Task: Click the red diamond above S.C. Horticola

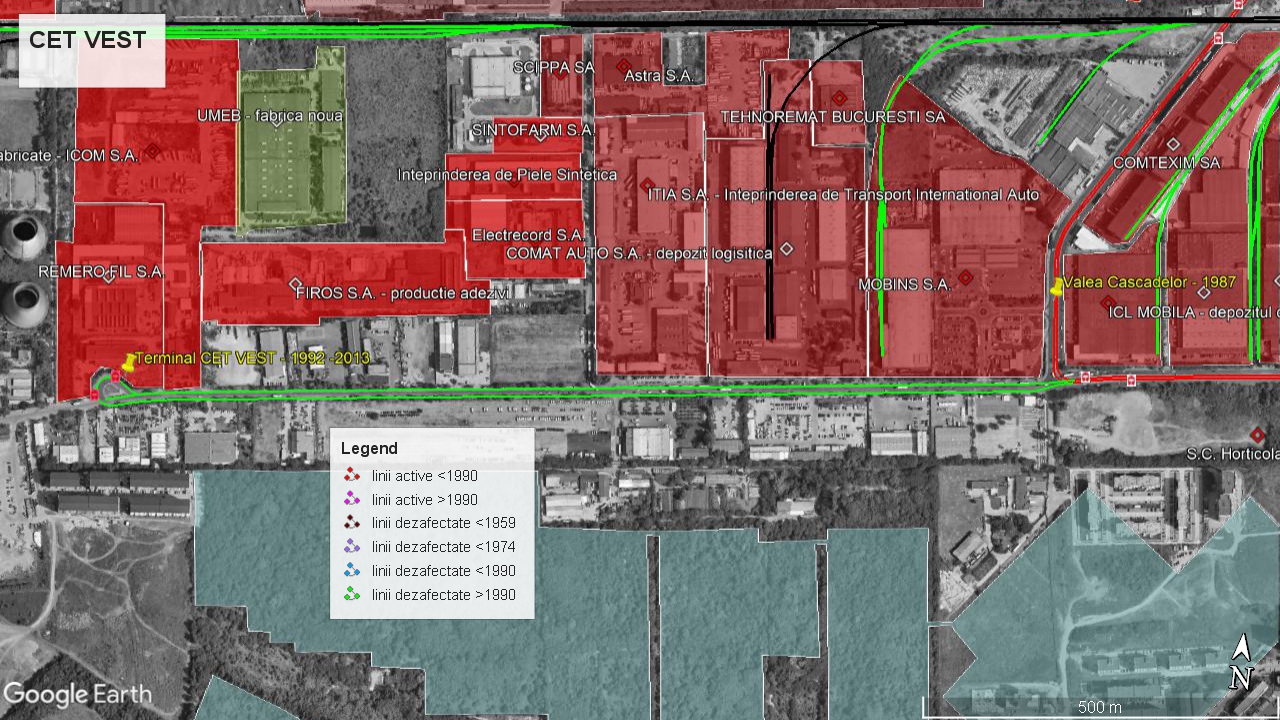Action: [x=1257, y=434]
